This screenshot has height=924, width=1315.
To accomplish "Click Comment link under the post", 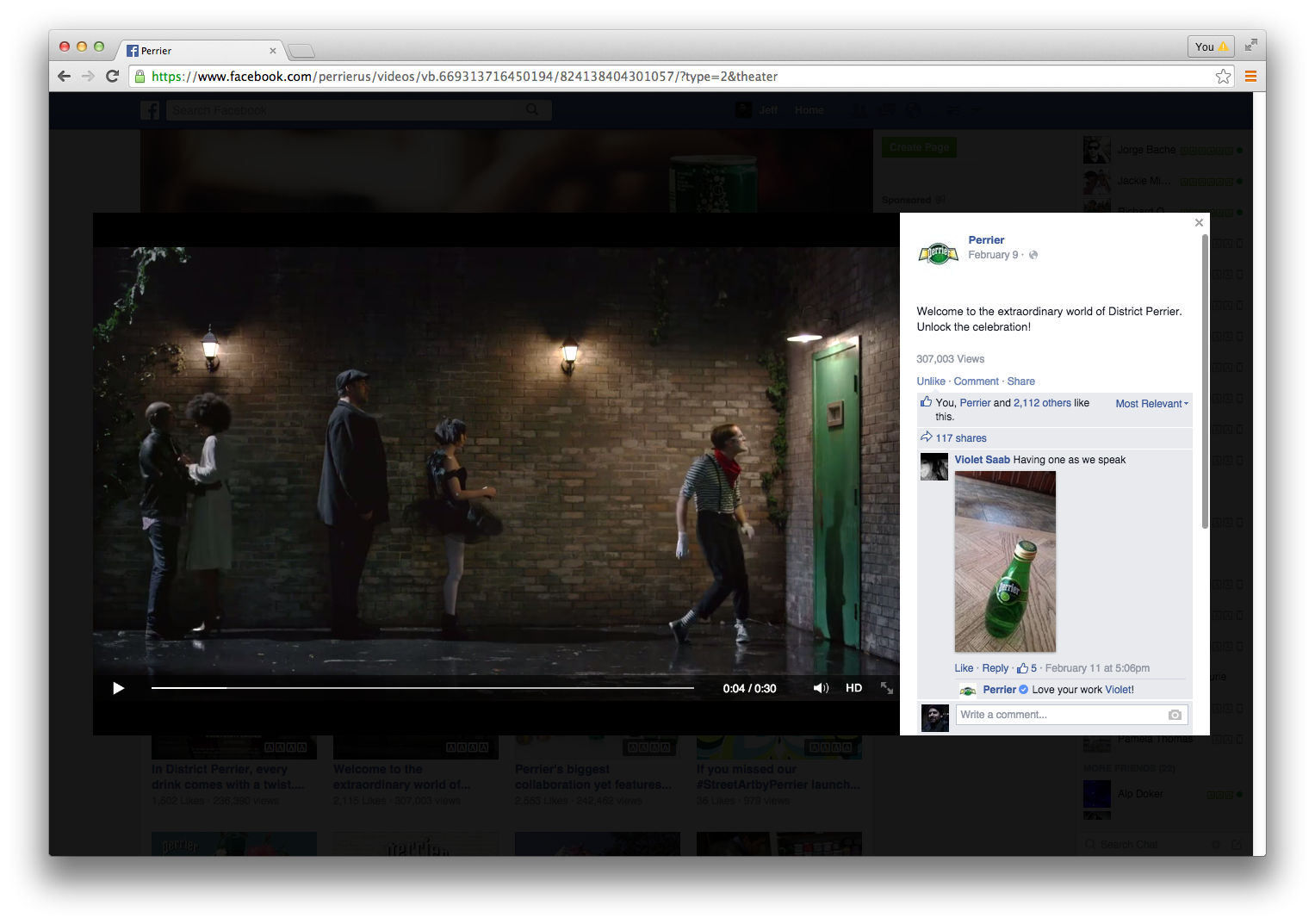I will tap(977, 381).
